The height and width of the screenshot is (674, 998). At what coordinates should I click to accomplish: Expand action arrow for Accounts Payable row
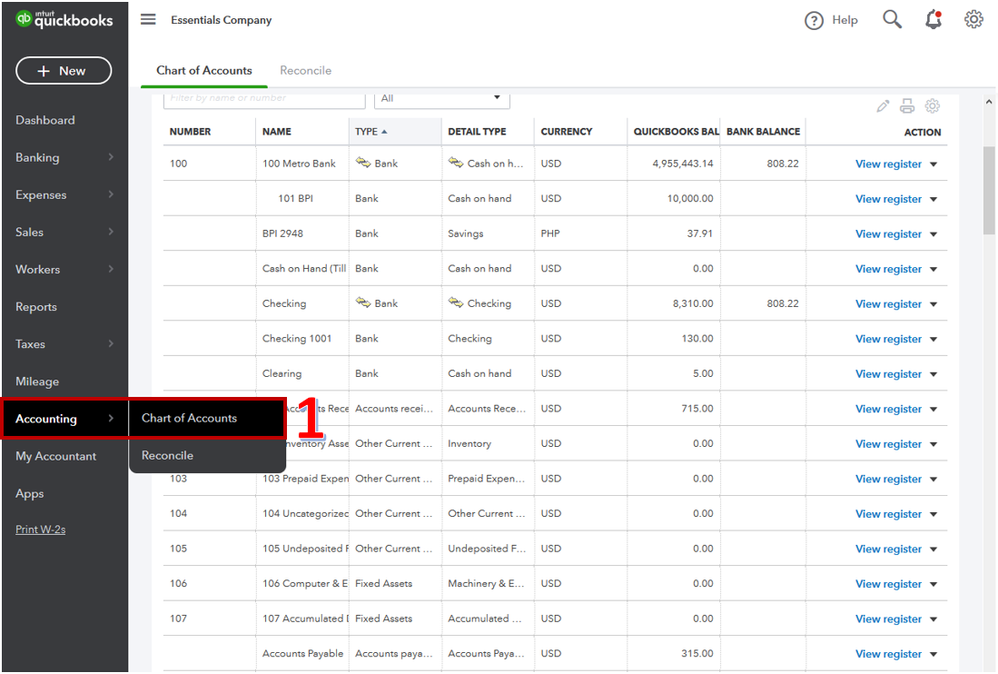(x=933, y=654)
